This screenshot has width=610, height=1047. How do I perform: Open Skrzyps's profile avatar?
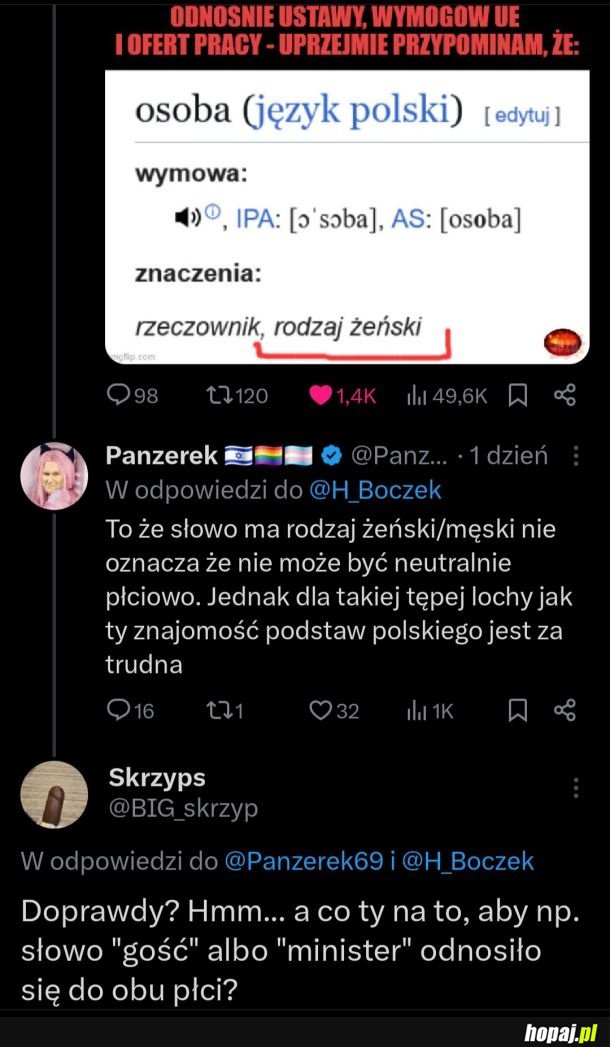[54, 795]
